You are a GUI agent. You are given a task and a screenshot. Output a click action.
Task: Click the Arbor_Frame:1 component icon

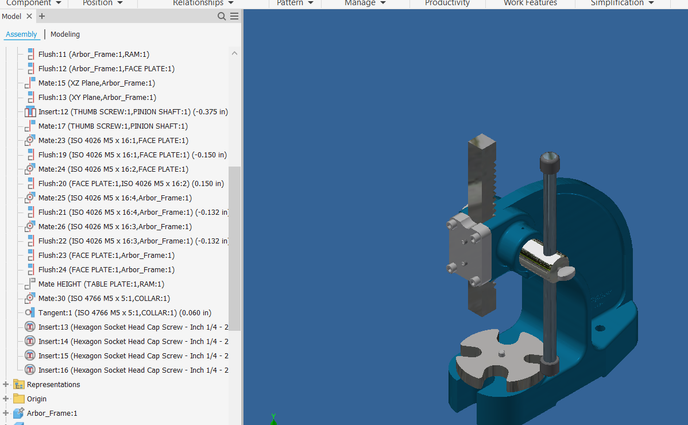pos(18,413)
